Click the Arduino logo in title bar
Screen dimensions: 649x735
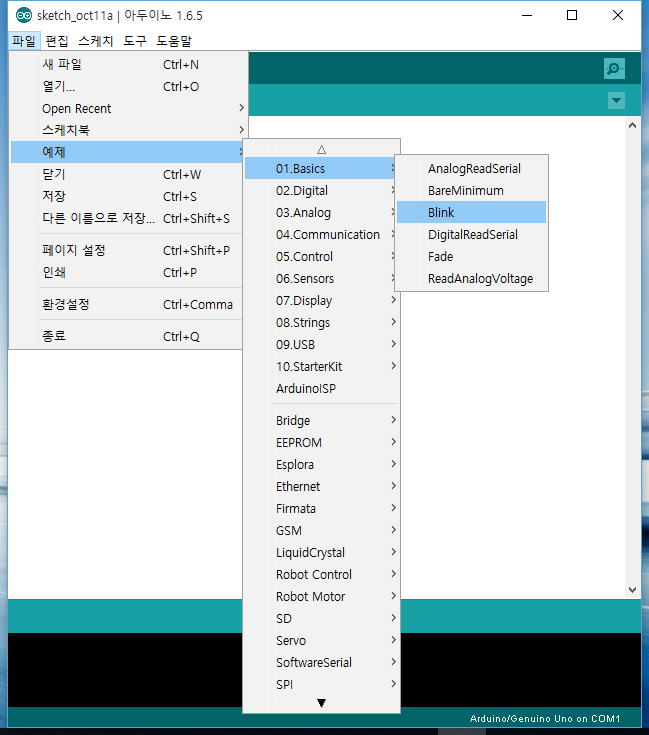tap(23, 15)
